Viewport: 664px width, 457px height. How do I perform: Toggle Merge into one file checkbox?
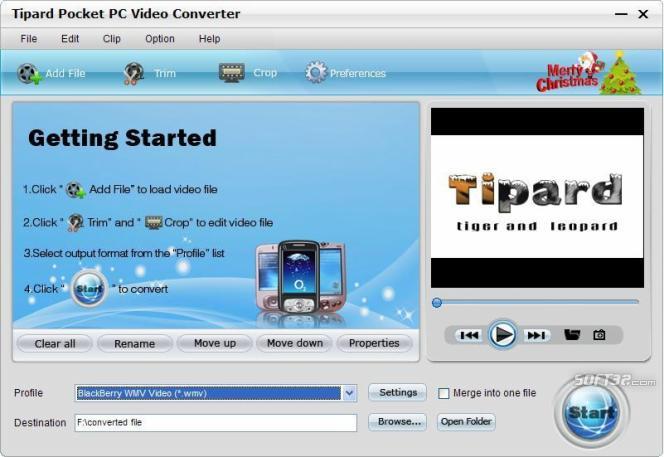click(x=443, y=393)
